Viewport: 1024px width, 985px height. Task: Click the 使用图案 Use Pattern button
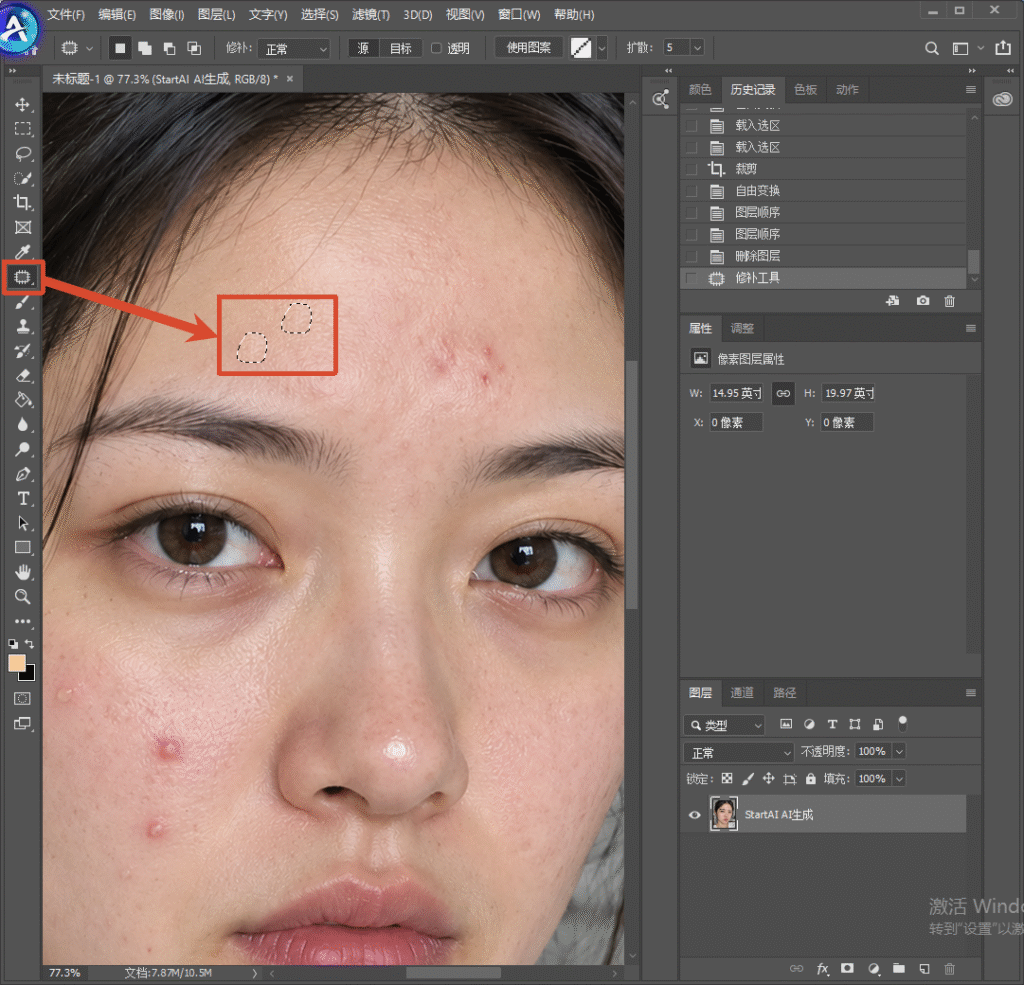point(529,48)
